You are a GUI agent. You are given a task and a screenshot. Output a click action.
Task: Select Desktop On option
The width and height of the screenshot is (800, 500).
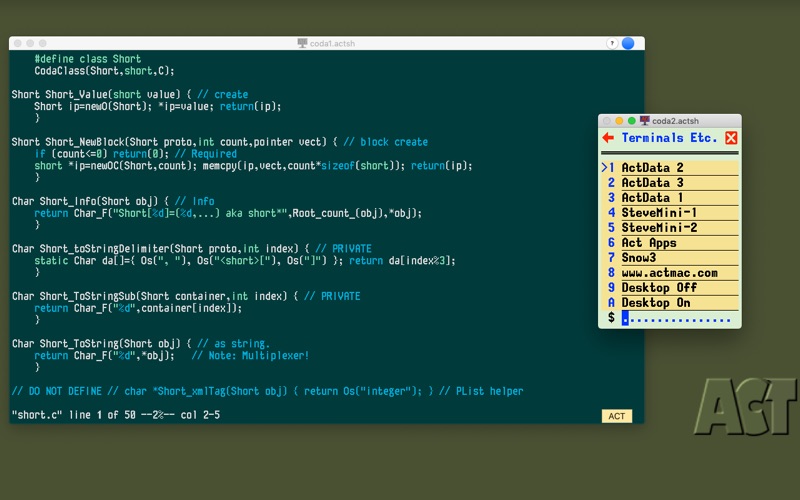670,303
